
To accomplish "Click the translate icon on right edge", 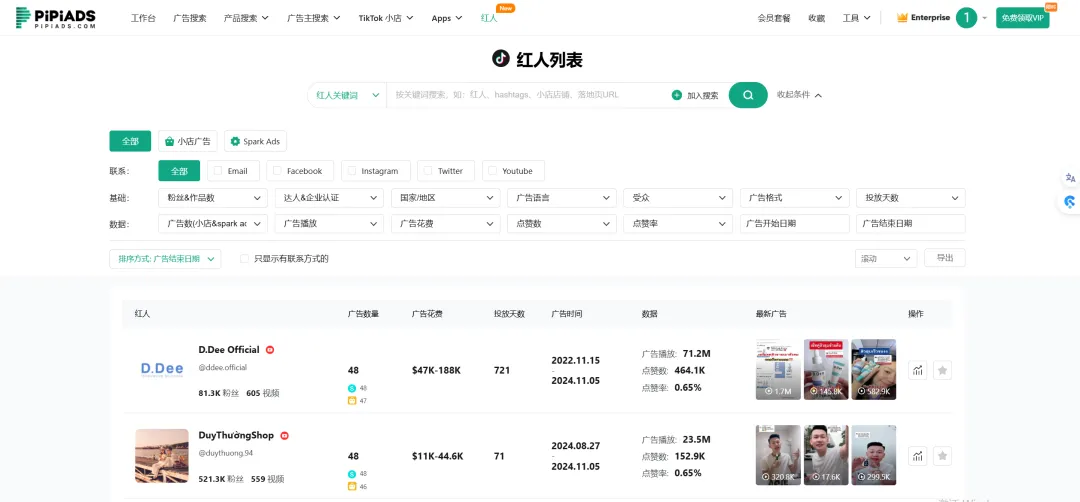I will (x=1070, y=178).
